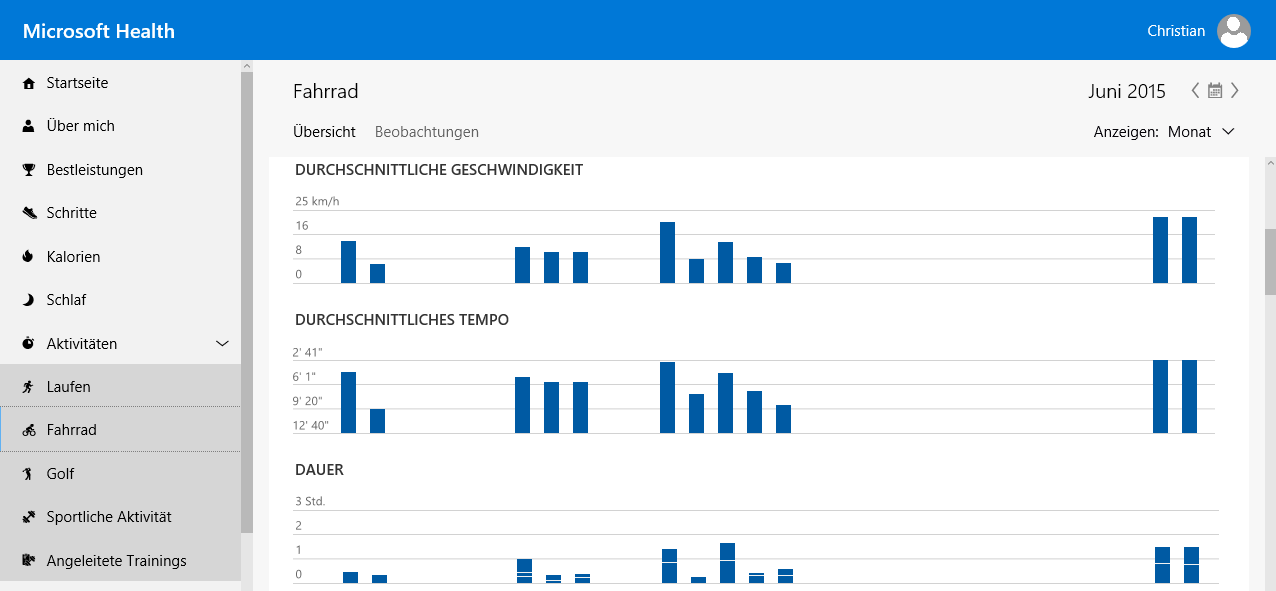Collapse the Aktivitäten section chevron
The width and height of the screenshot is (1276, 591).
coord(223,344)
